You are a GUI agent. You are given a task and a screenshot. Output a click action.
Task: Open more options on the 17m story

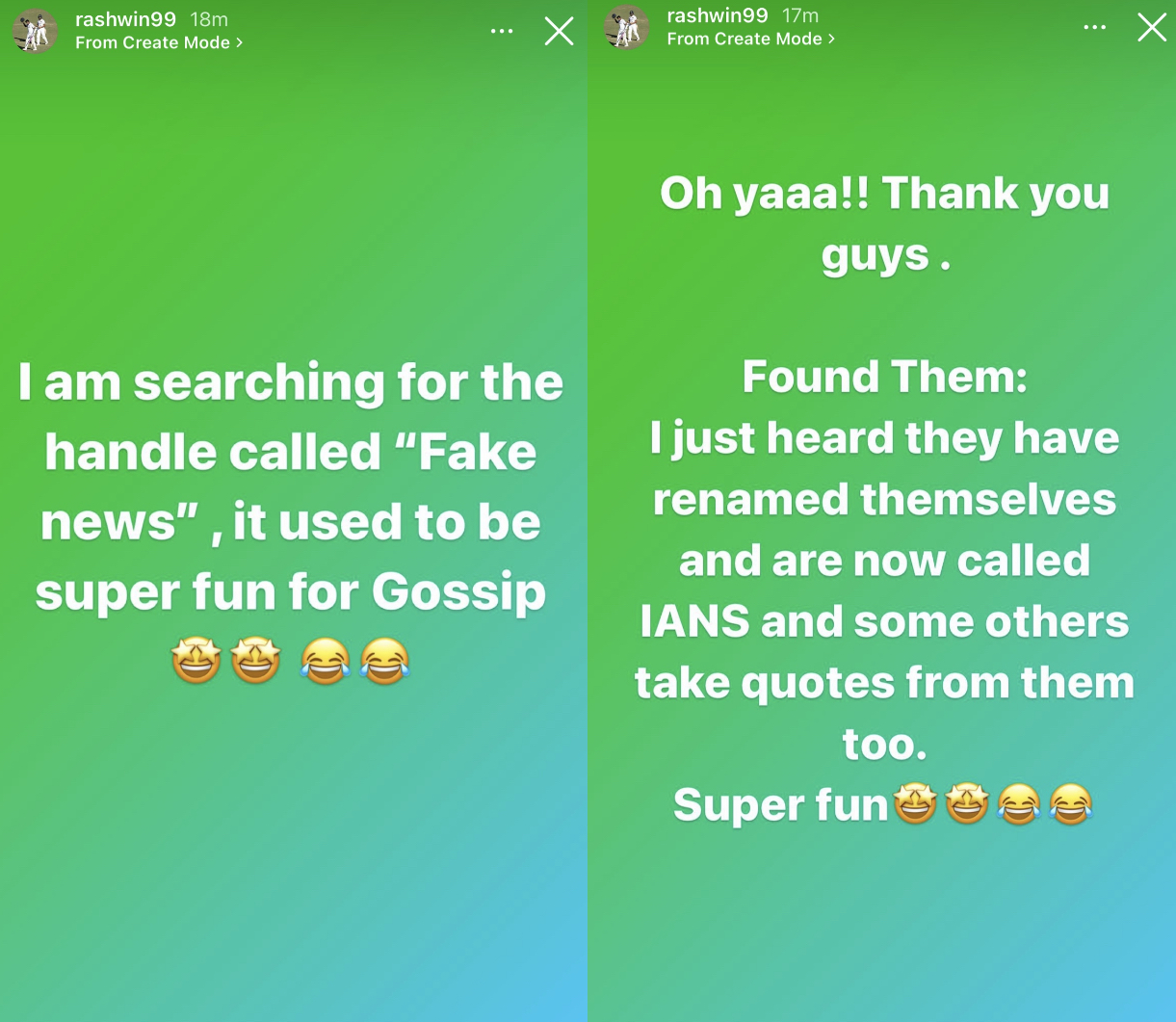[1094, 28]
